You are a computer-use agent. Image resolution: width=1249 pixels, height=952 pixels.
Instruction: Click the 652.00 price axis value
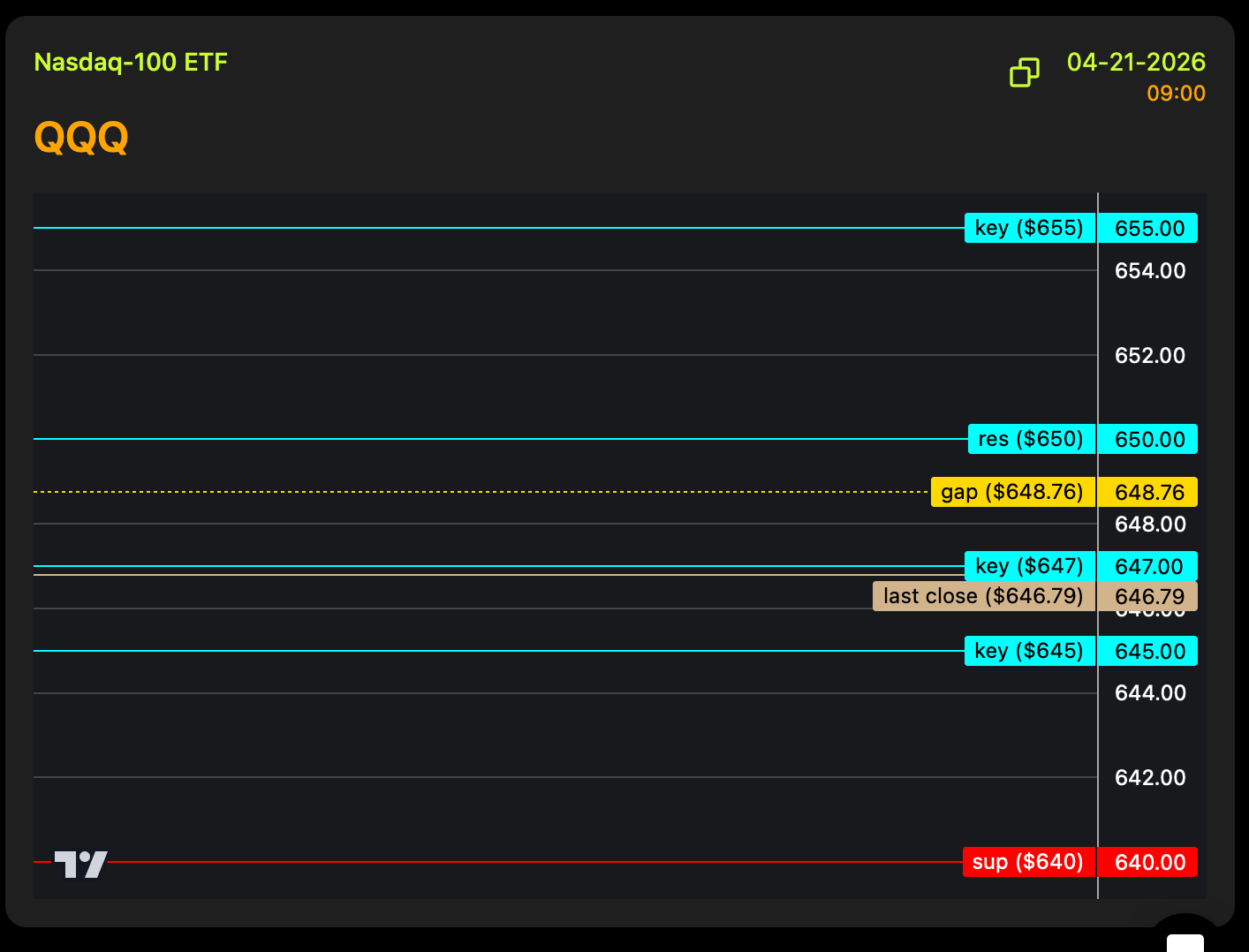(1150, 356)
